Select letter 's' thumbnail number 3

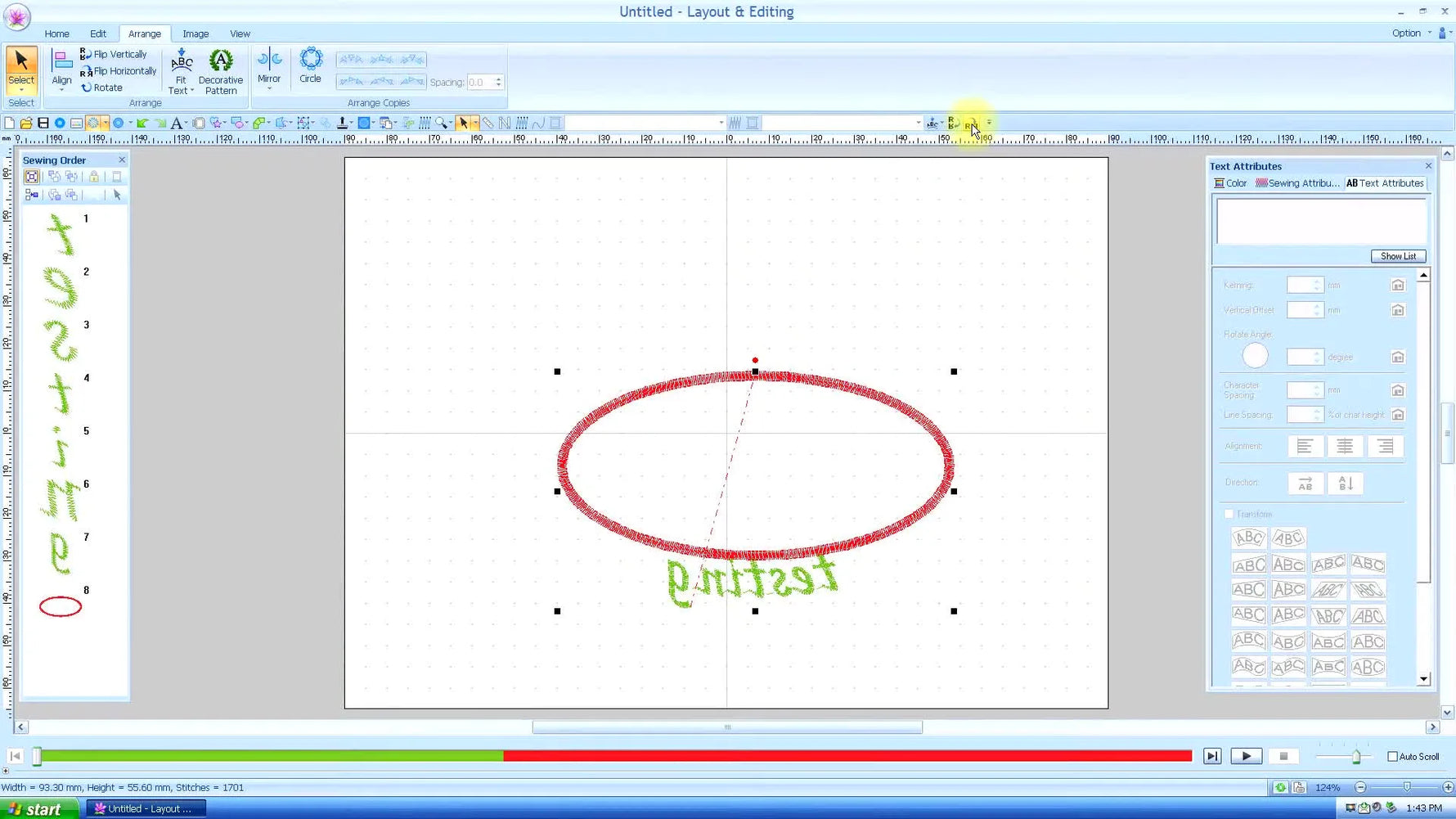(61, 340)
